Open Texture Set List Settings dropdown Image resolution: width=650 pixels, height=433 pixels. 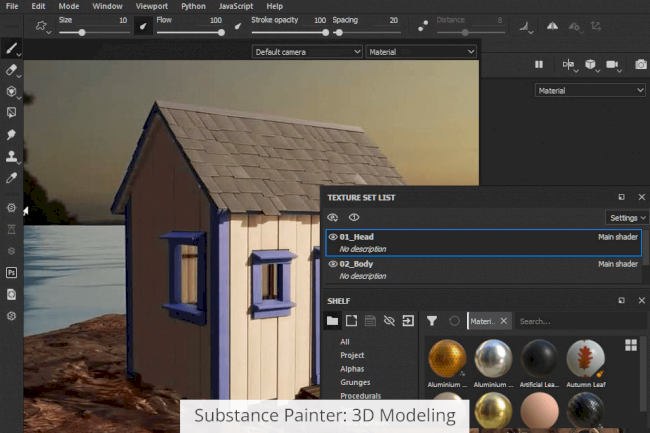tap(627, 218)
